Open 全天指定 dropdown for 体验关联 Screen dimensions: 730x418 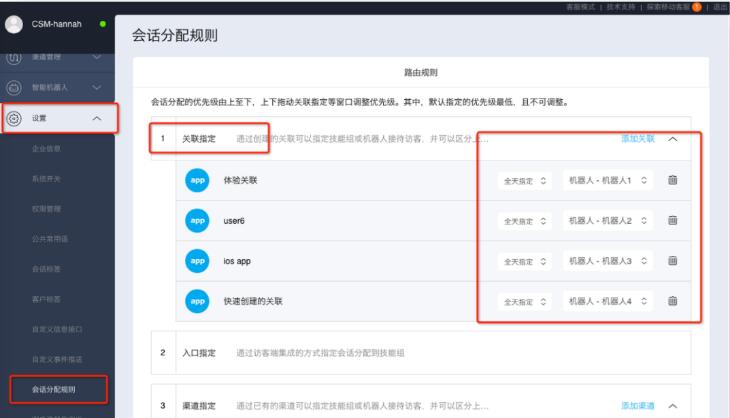525,180
